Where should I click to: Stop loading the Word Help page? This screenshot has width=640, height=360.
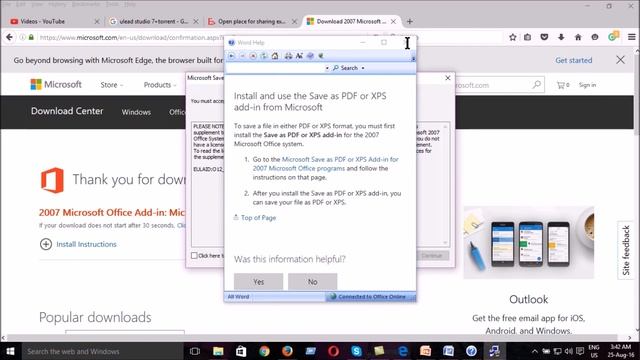pos(253,56)
